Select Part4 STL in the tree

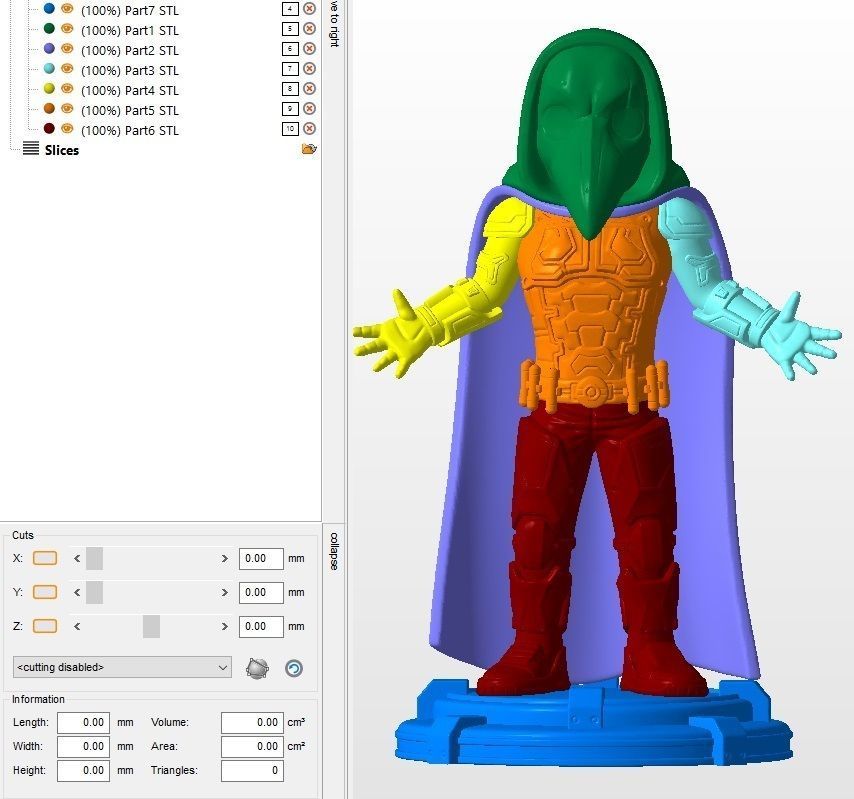tap(130, 90)
